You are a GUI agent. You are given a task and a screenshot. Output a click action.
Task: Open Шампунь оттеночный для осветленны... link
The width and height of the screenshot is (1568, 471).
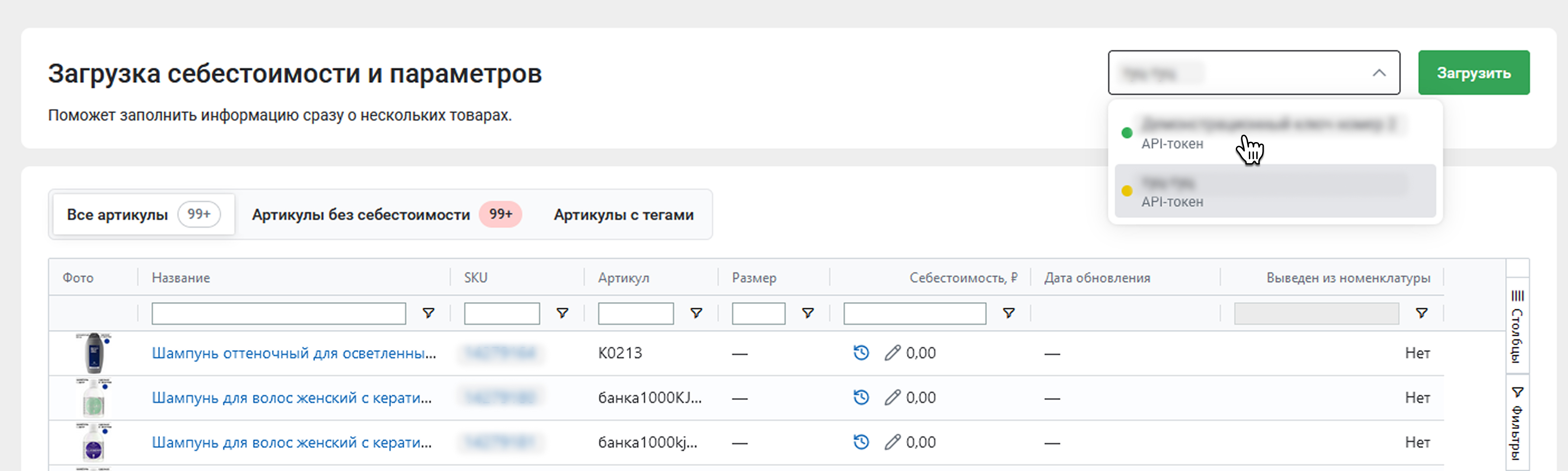pyautogui.click(x=294, y=353)
